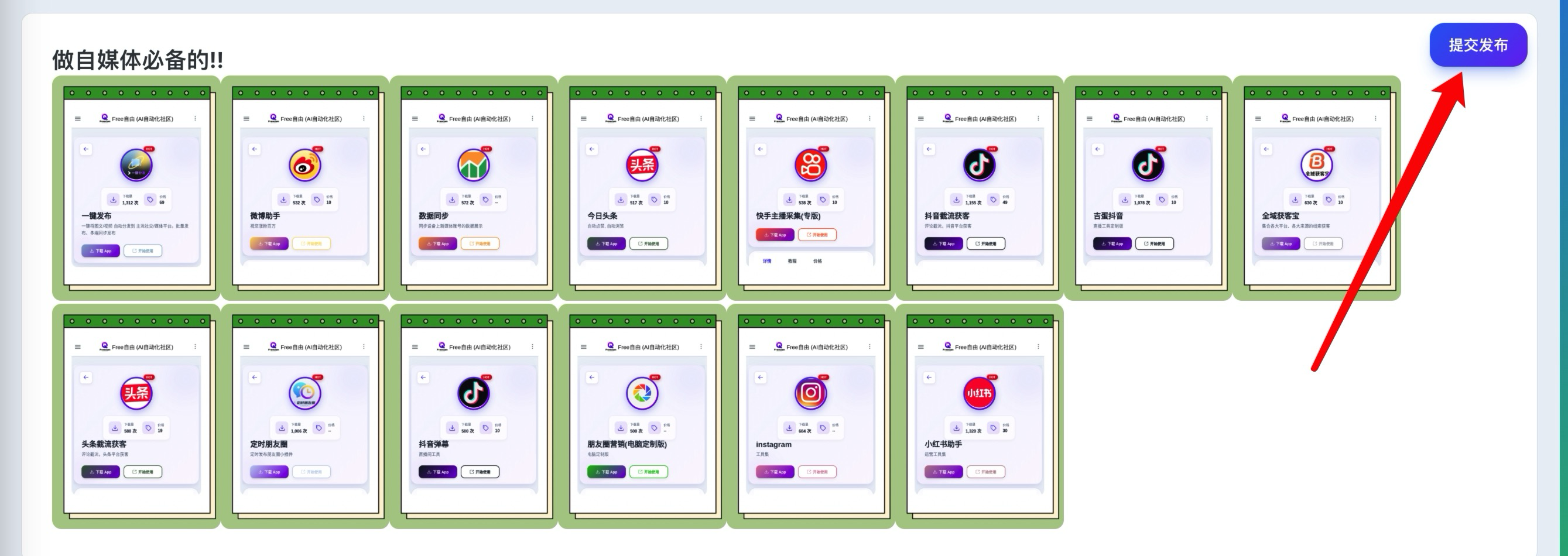This screenshot has width=1568, height=556.
Task: Click the 一键发布 card title text
Action: coord(96,216)
